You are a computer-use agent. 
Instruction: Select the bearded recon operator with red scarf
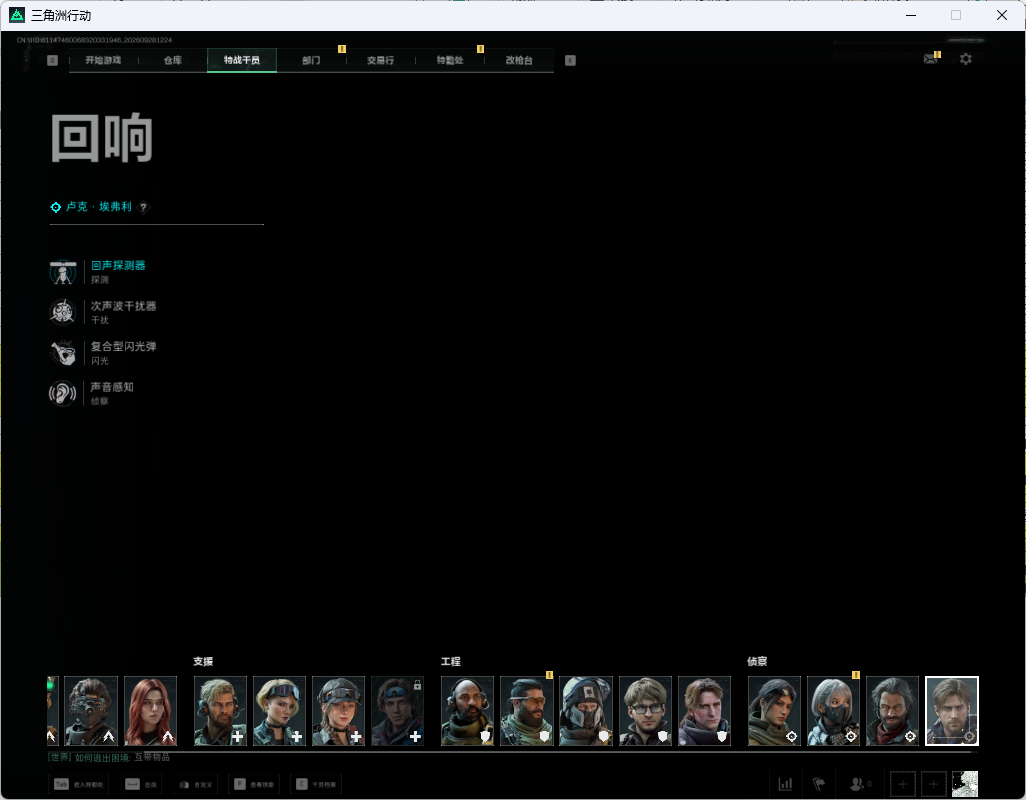click(893, 711)
